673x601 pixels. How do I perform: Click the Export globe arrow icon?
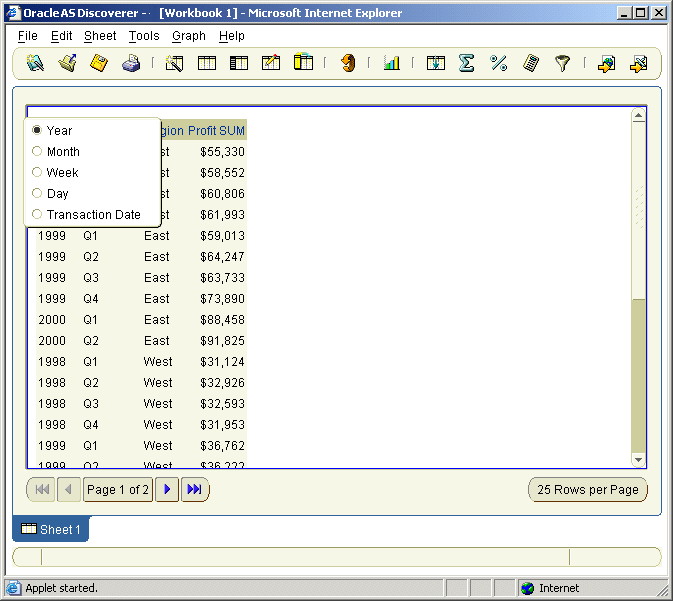coord(606,64)
